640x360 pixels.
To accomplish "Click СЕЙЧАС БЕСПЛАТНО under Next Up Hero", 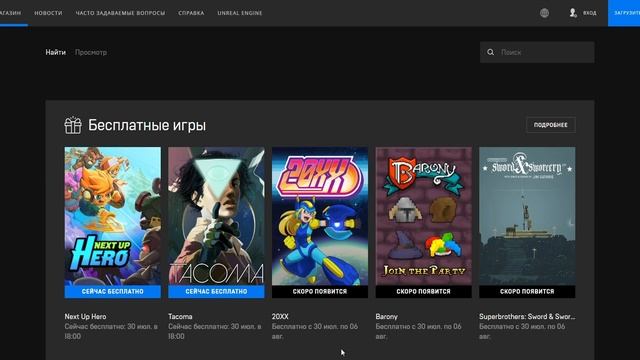I will click(113, 291).
